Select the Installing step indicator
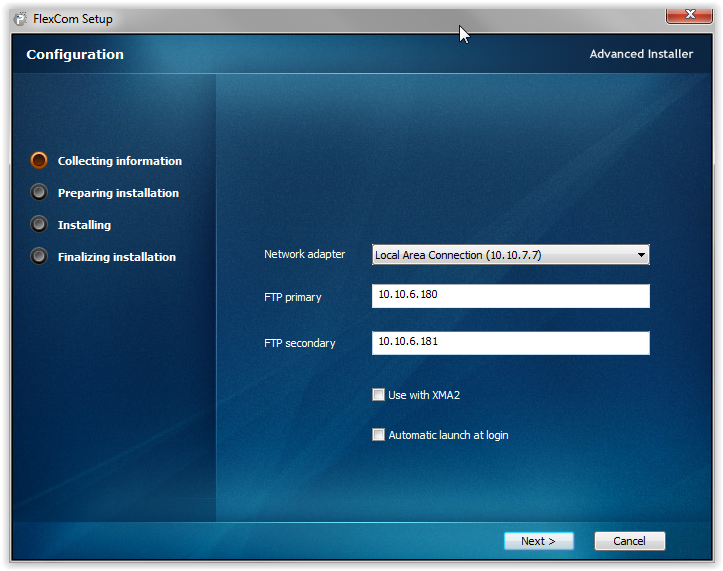 point(39,224)
